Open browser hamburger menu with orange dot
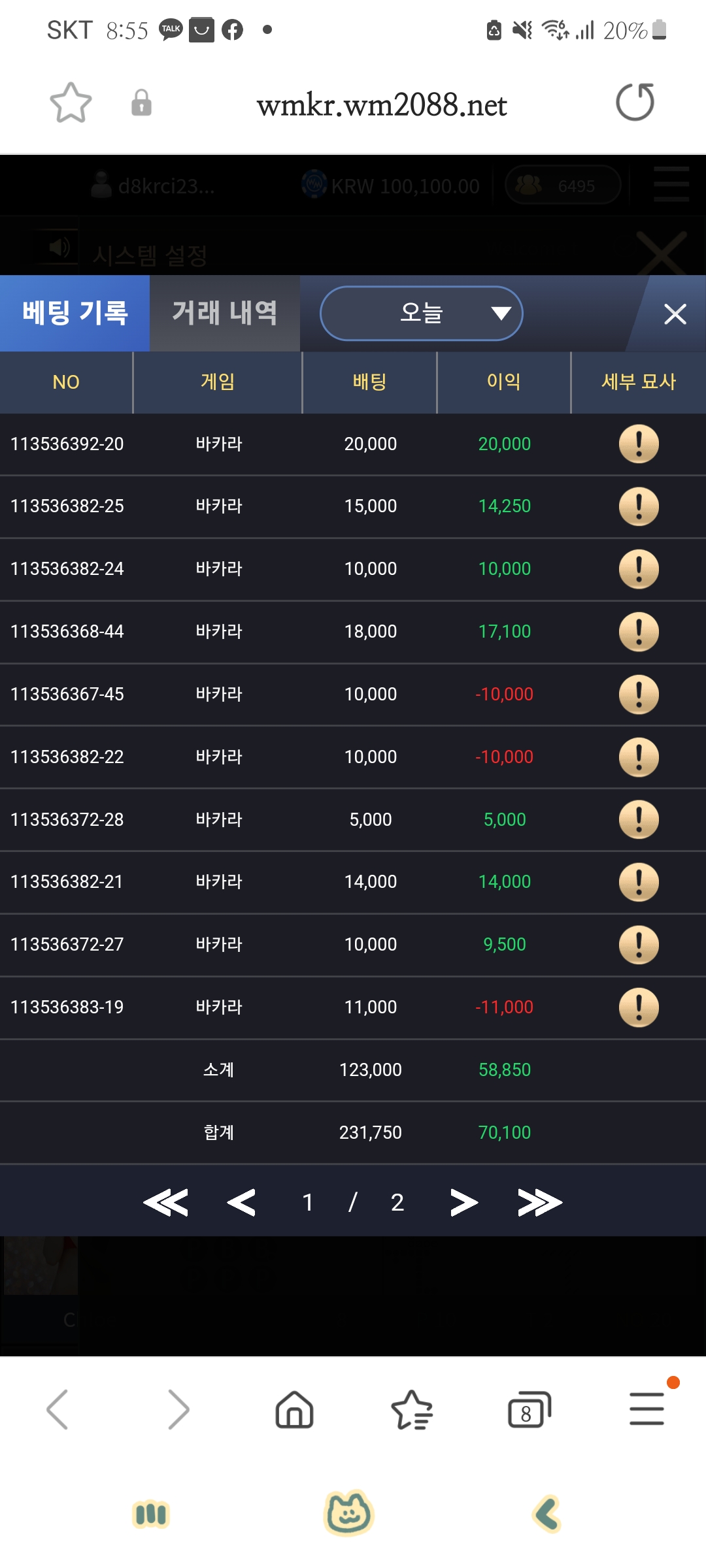 [x=647, y=1408]
